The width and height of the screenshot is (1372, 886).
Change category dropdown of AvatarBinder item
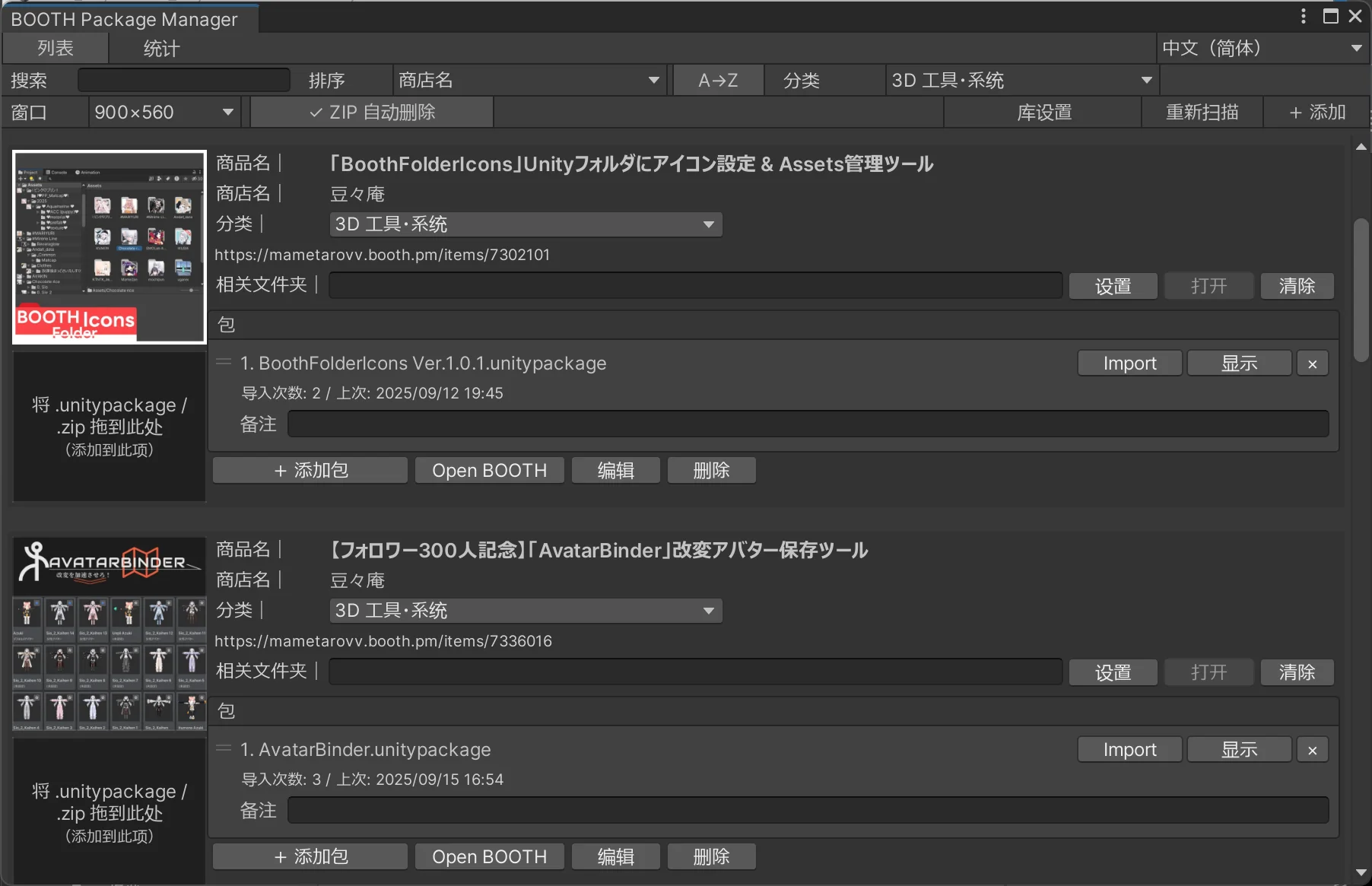(x=525, y=610)
